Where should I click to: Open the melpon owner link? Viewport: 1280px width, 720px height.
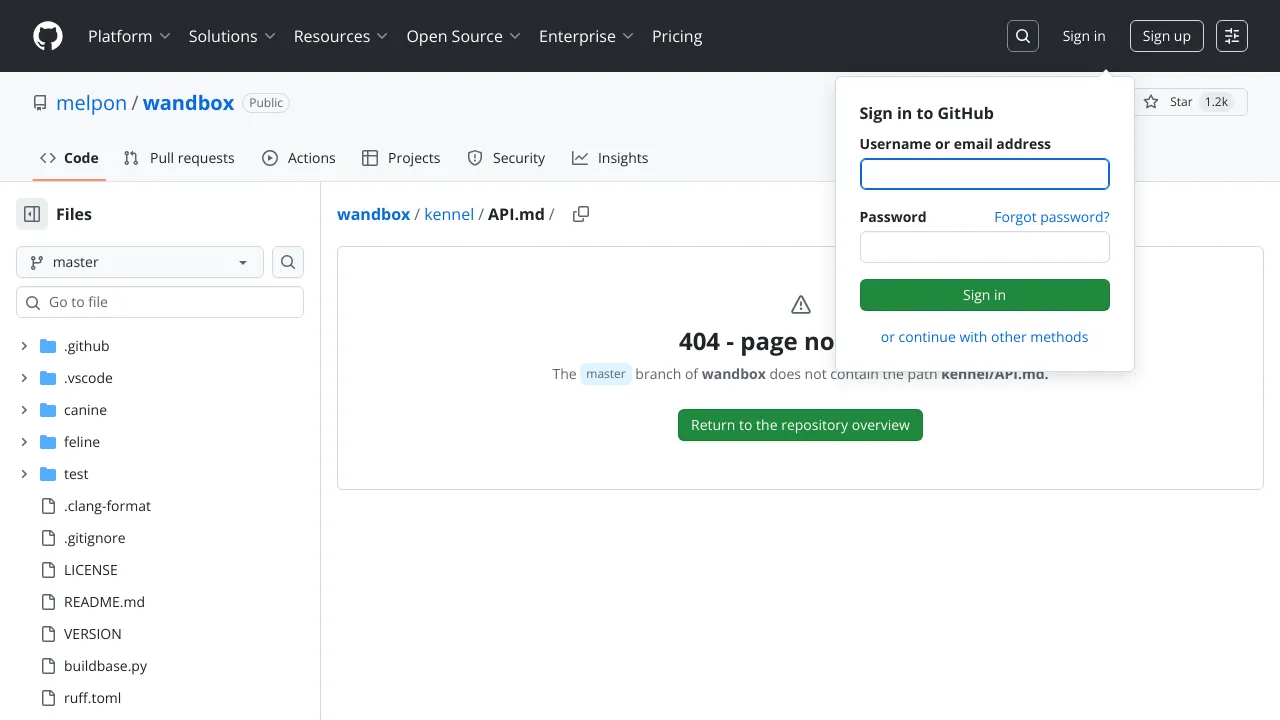pyautogui.click(x=91, y=103)
